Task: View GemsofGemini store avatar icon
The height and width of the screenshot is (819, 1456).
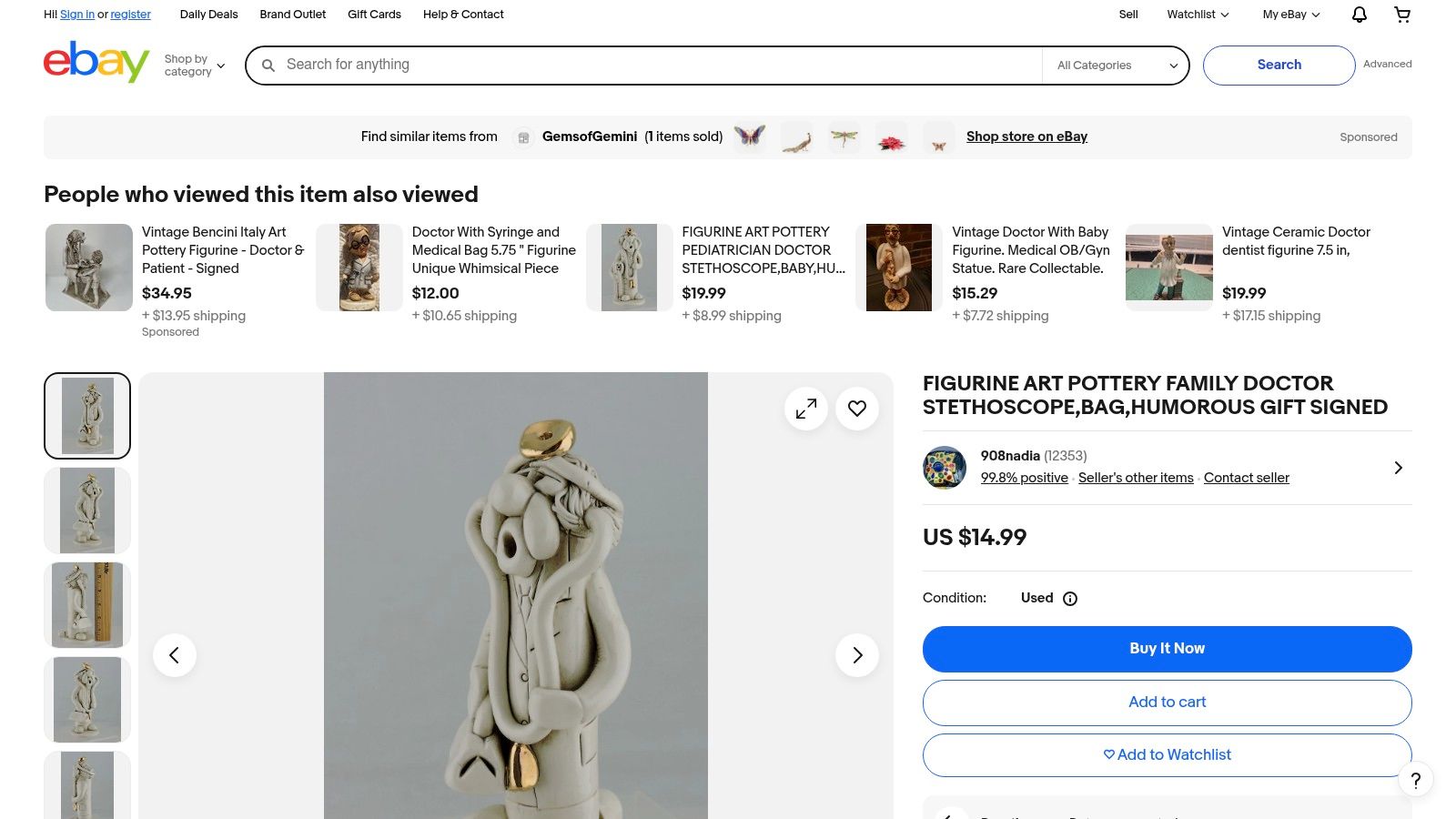Action: point(524,136)
